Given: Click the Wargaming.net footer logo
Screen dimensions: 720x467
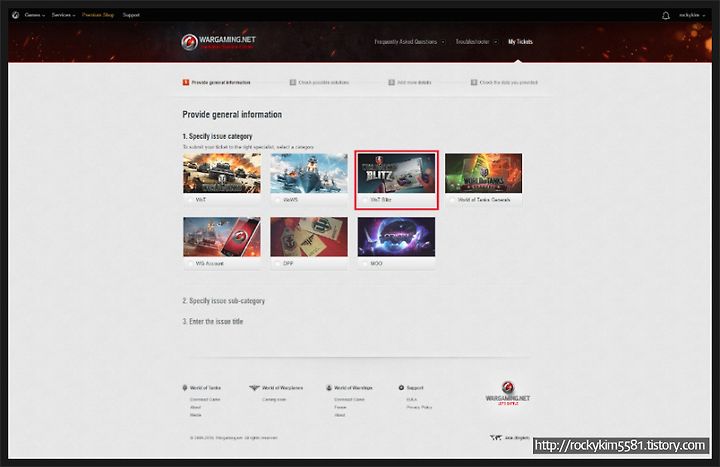Looking at the screenshot, I should 507,394.
